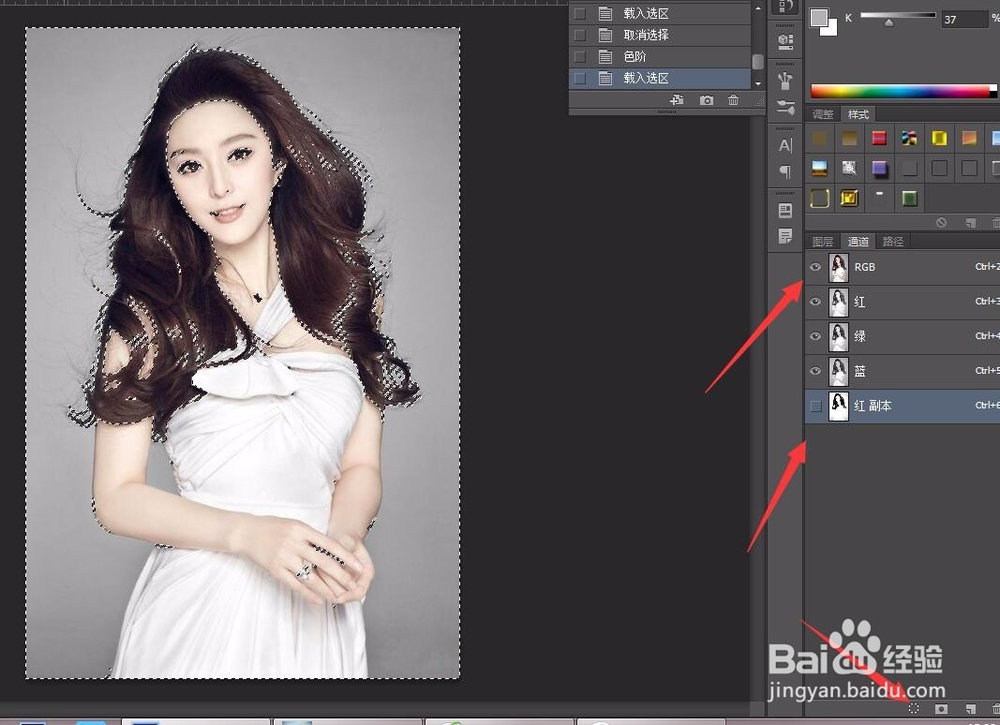This screenshot has height=725, width=1000.
Task: Apply the multicolor tie-dye style swatch
Action: tap(909, 138)
